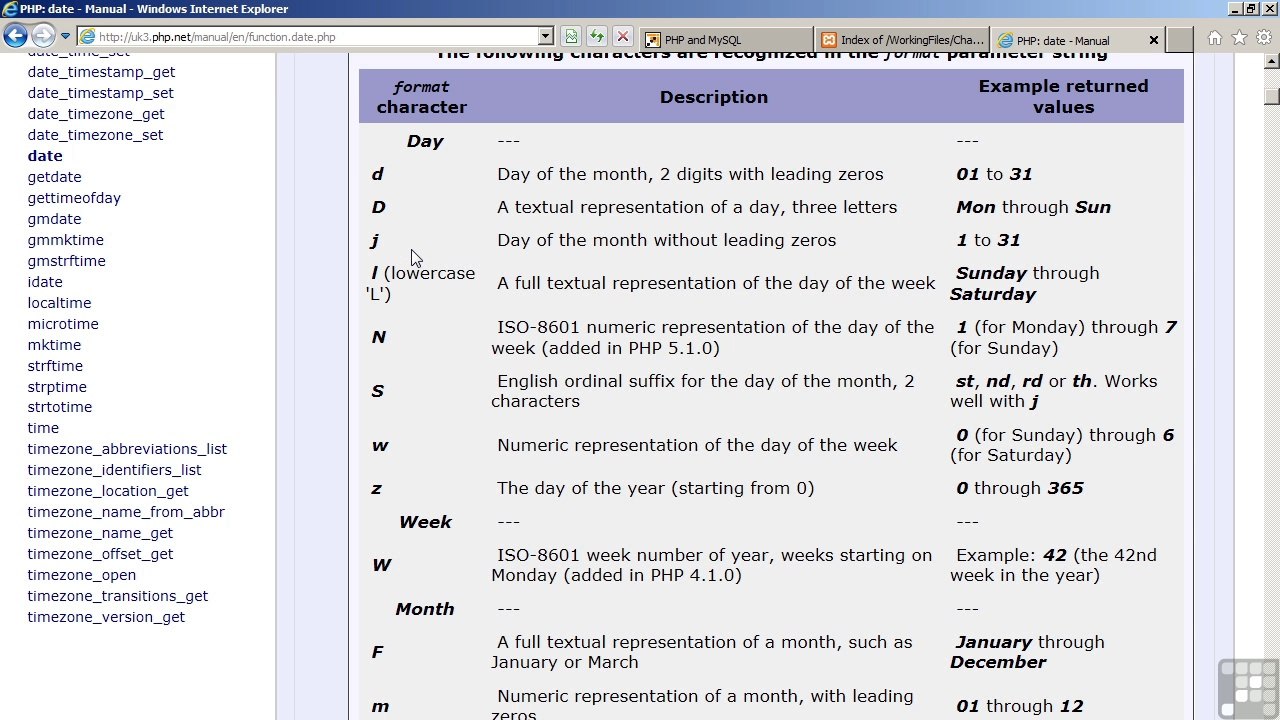Image resolution: width=1280 pixels, height=720 pixels.
Task: Open a new blank tab
Action: click(1180, 40)
